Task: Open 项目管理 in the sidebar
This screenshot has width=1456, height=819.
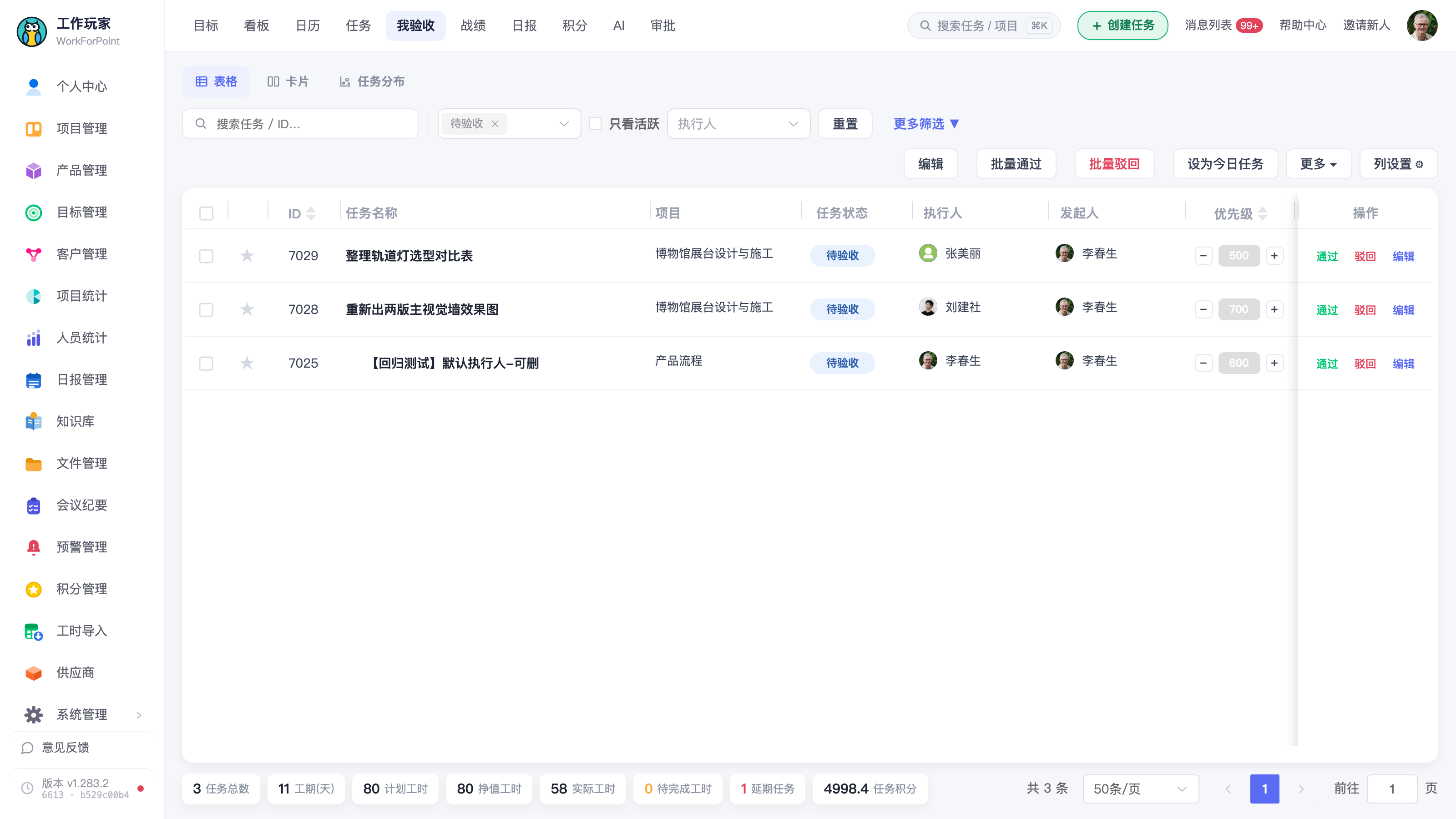Action: (x=81, y=128)
